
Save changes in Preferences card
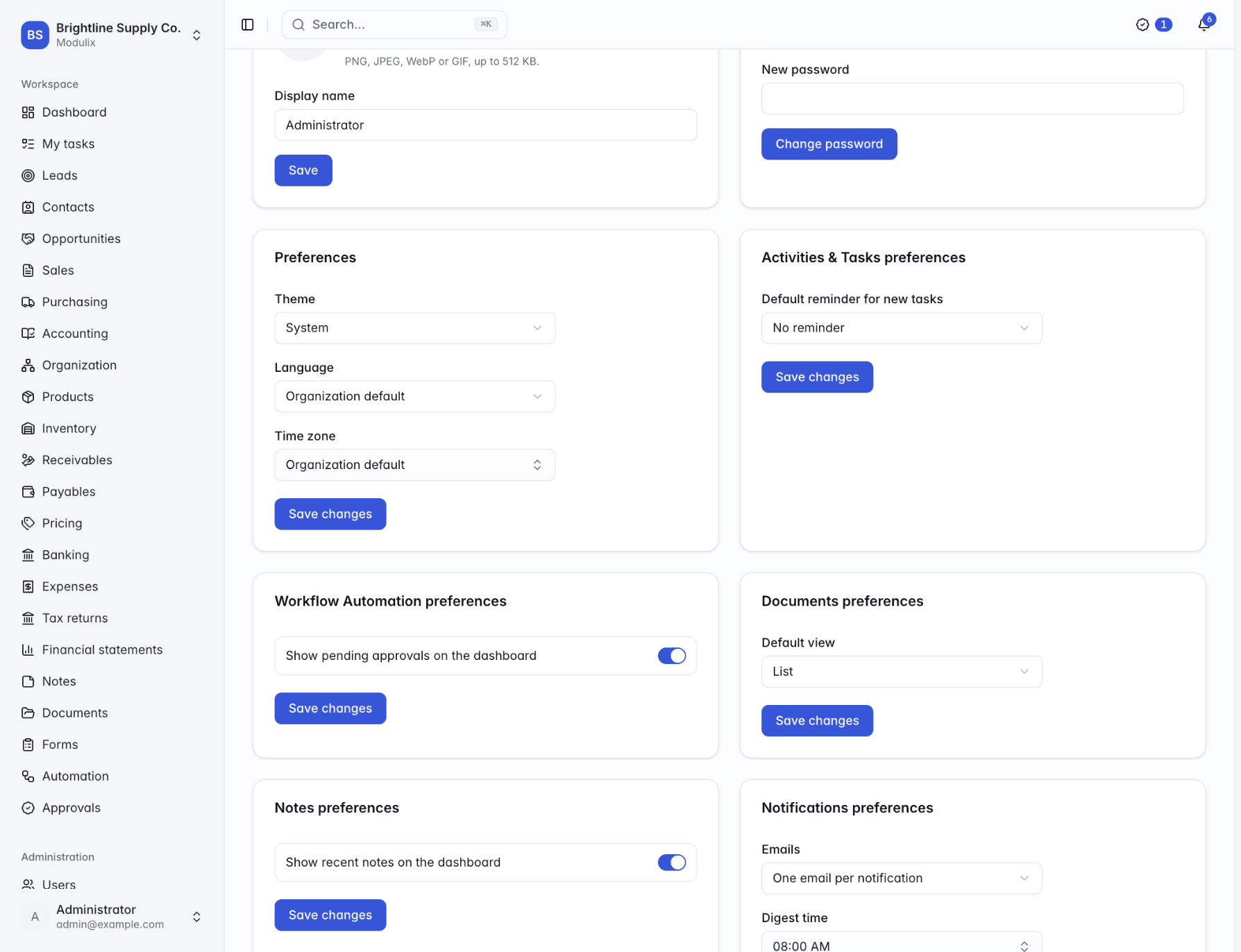click(x=330, y=514)
